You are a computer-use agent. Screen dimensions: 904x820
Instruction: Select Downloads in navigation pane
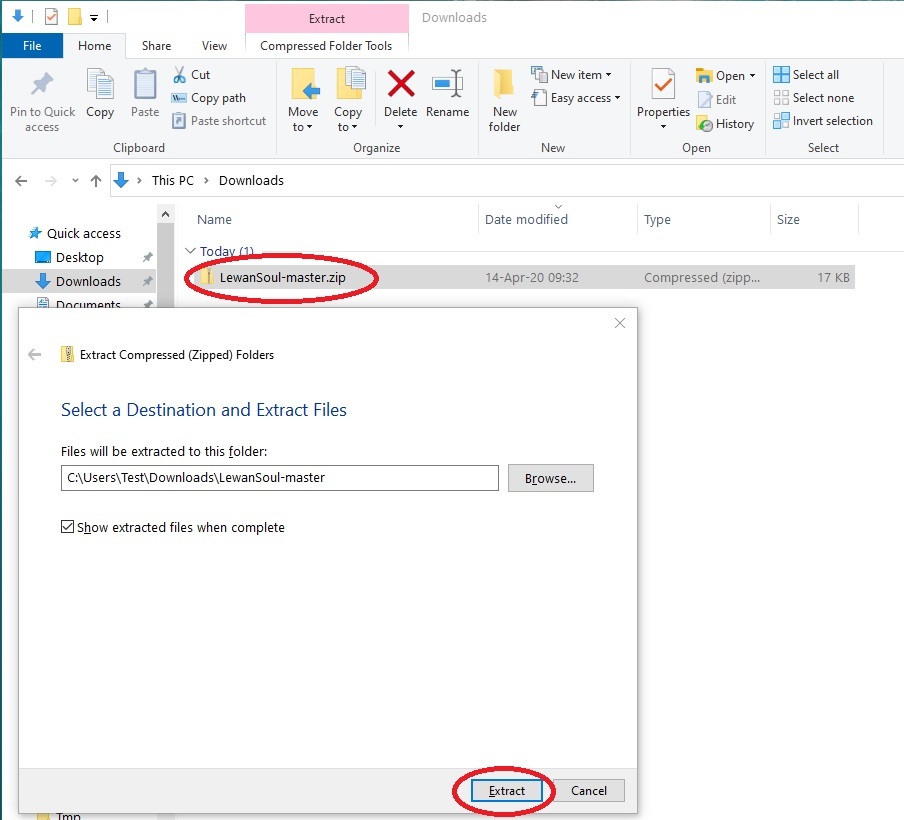click(88, 281)
